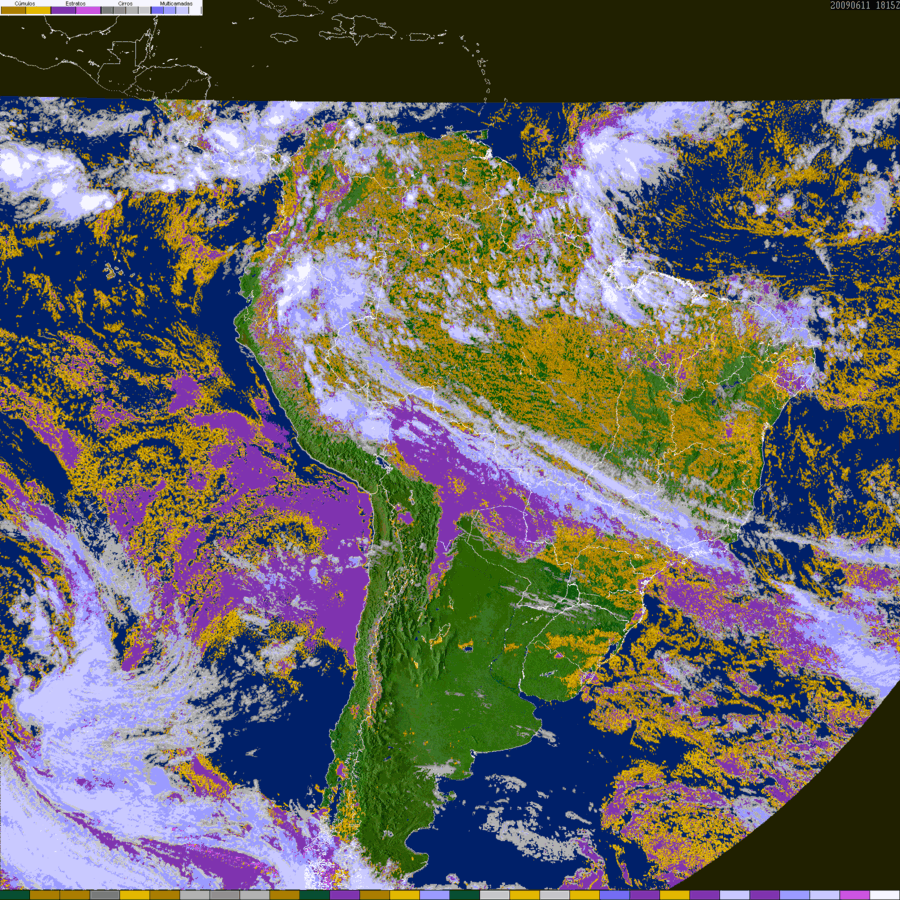Viewport: 900px width, 900px height.
Task: Click the "Cúmulos" legend label
Action: (25, 3)
